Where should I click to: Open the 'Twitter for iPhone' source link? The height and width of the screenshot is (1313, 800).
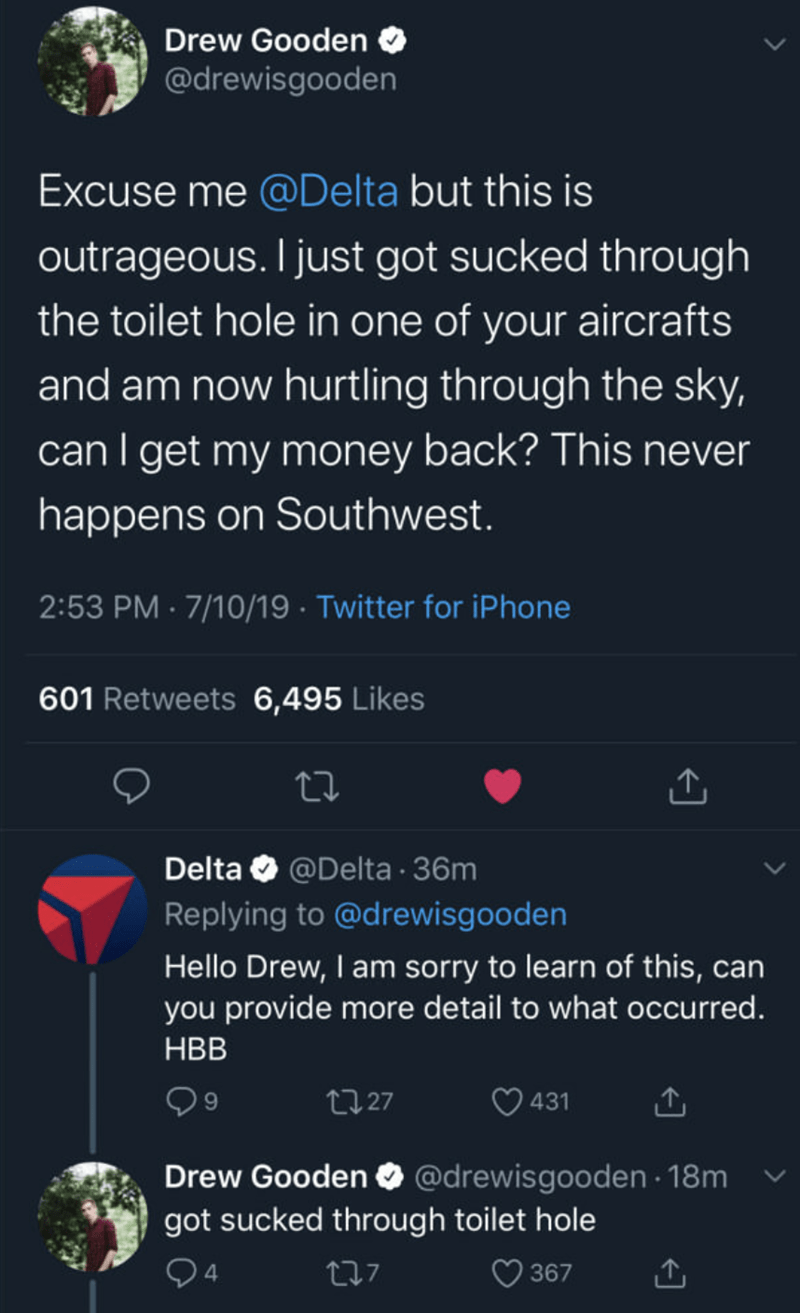pyautogui.click(x=444, y=607)
